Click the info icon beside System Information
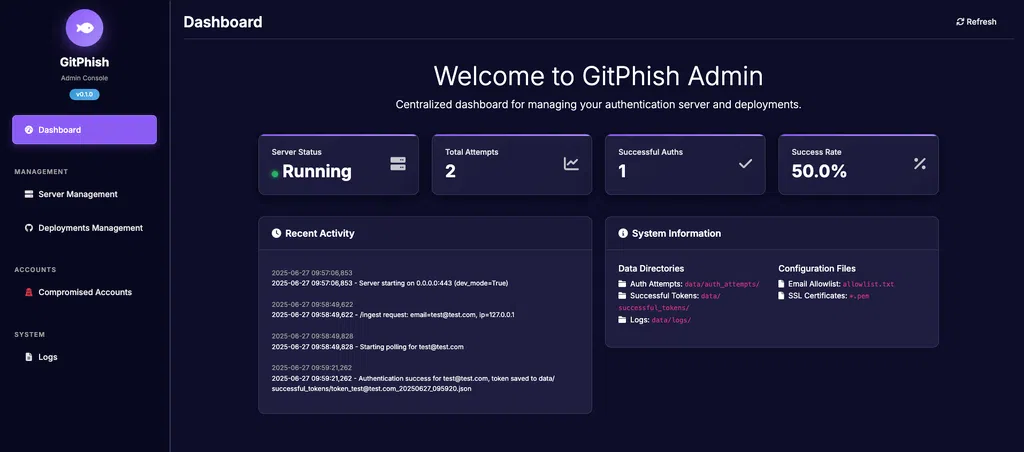Screen dimensions: 1024x452 (623, 233)
